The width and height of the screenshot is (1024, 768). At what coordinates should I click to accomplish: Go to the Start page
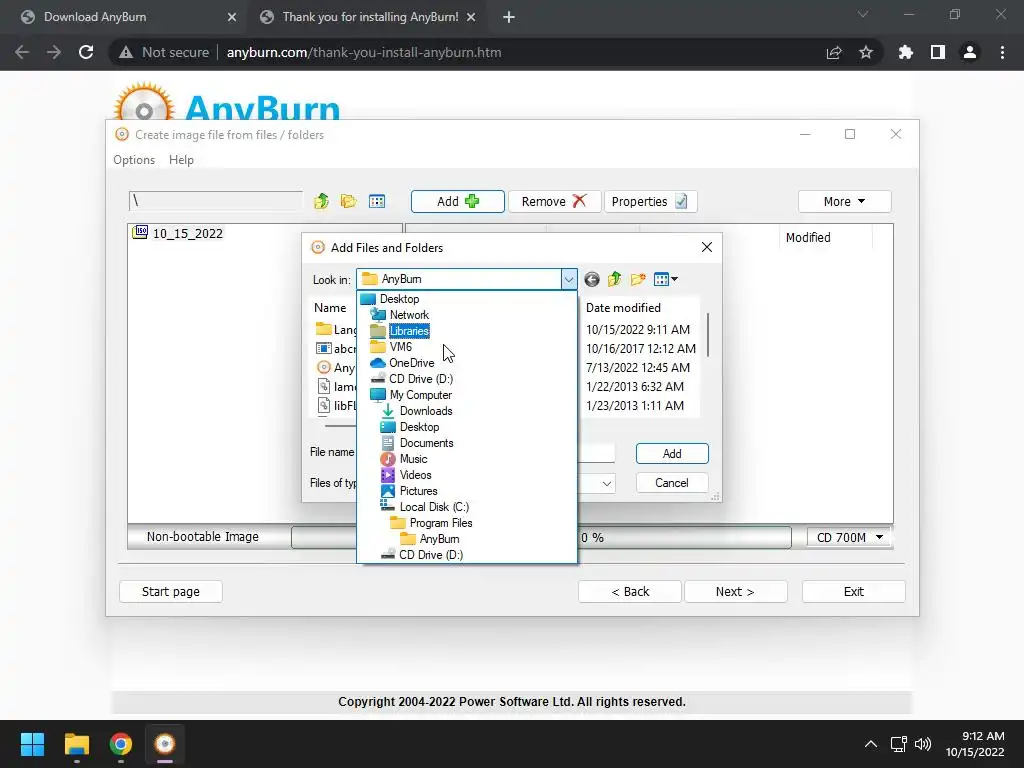171,592
